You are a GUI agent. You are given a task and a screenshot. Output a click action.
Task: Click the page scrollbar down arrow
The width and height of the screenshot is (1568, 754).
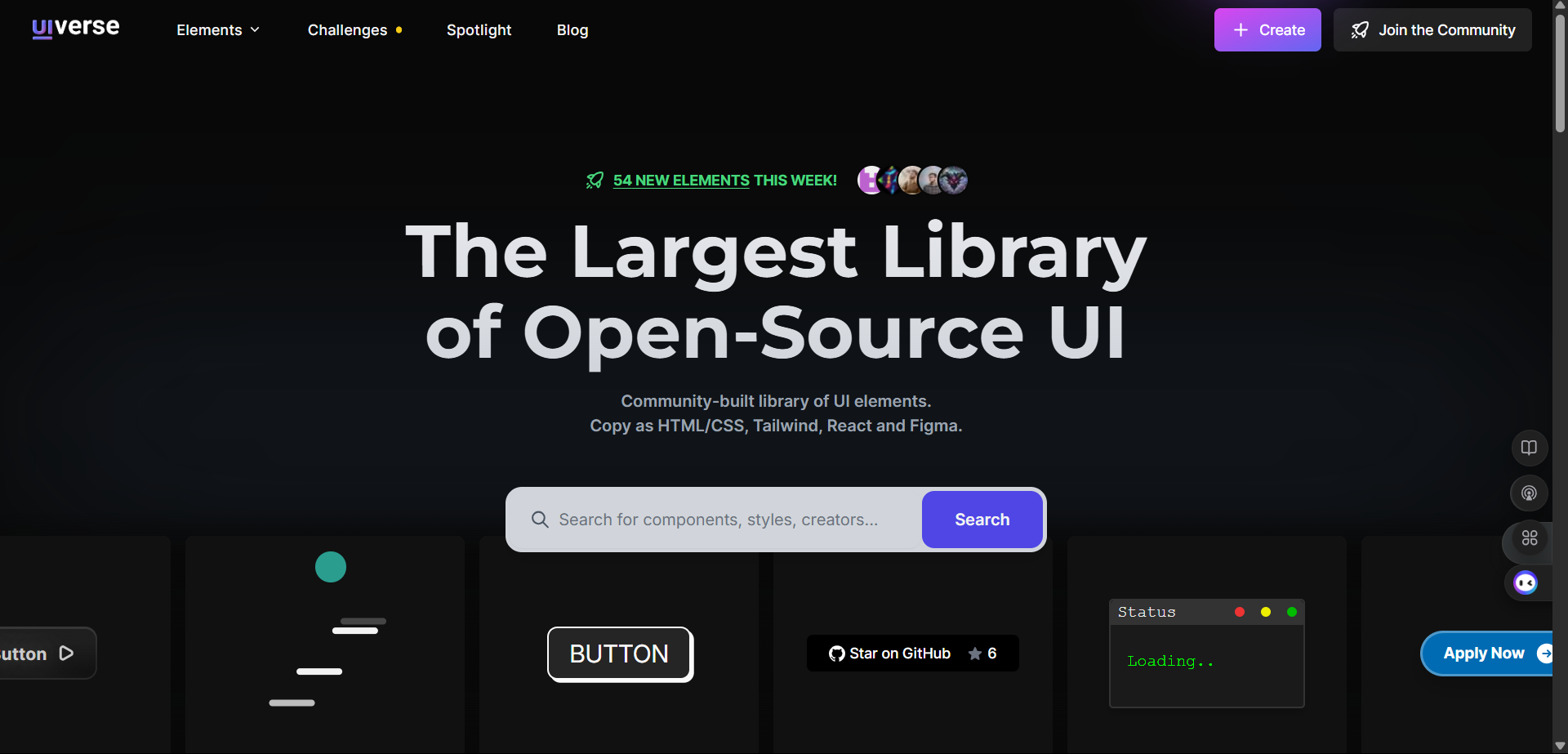[1560, 746]
